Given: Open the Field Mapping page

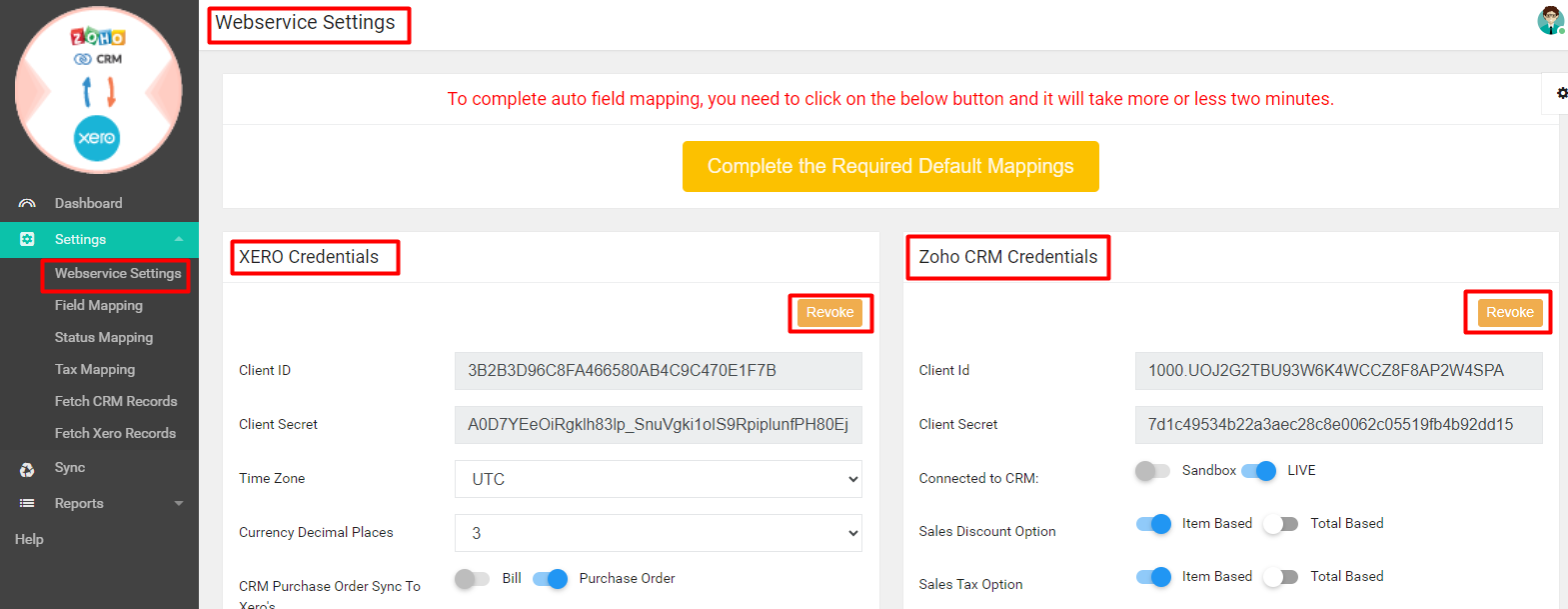Looking at the screenshot, I should (x=99, y=305).
